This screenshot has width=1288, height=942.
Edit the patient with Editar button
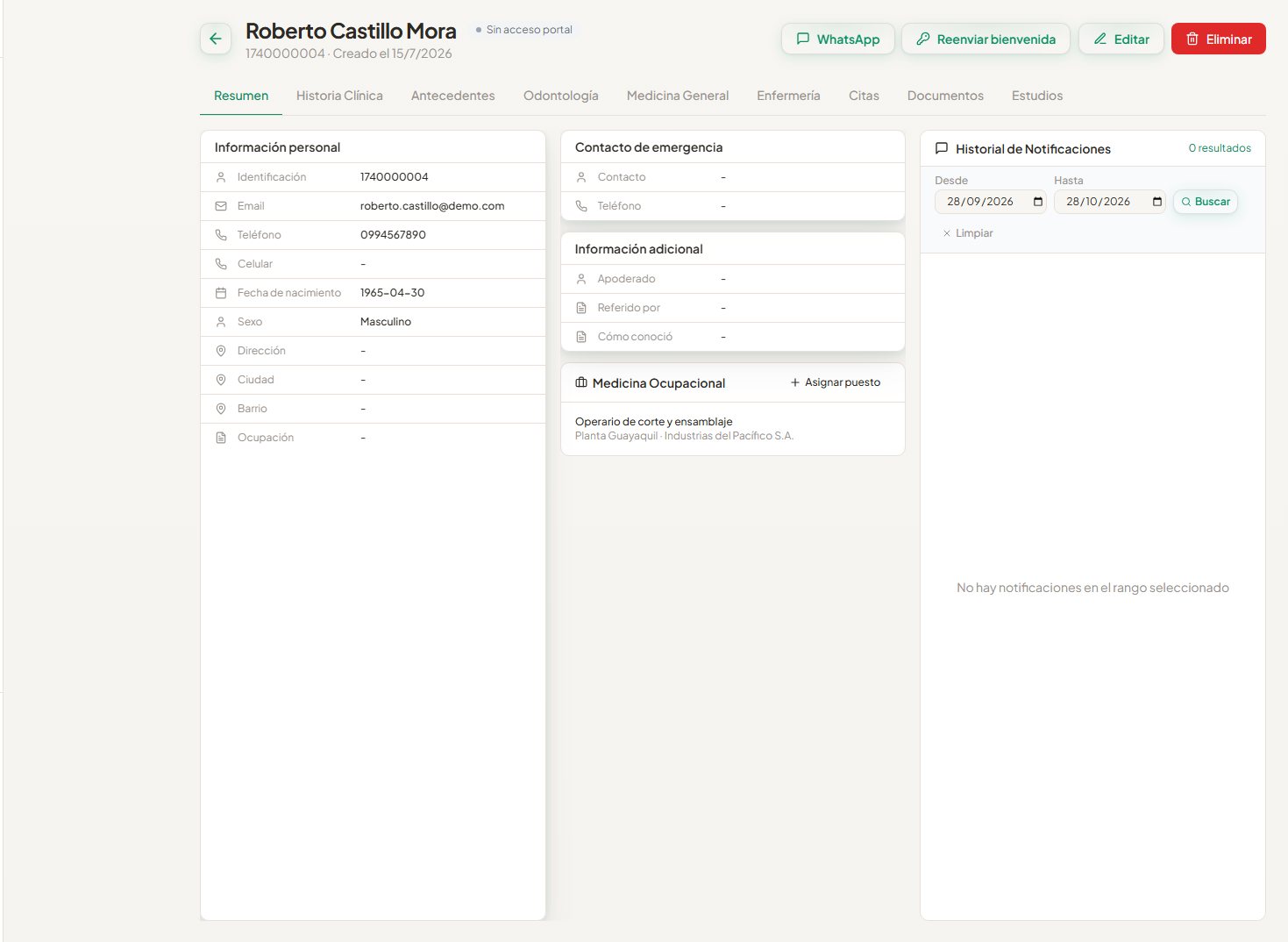point(1121,39)
